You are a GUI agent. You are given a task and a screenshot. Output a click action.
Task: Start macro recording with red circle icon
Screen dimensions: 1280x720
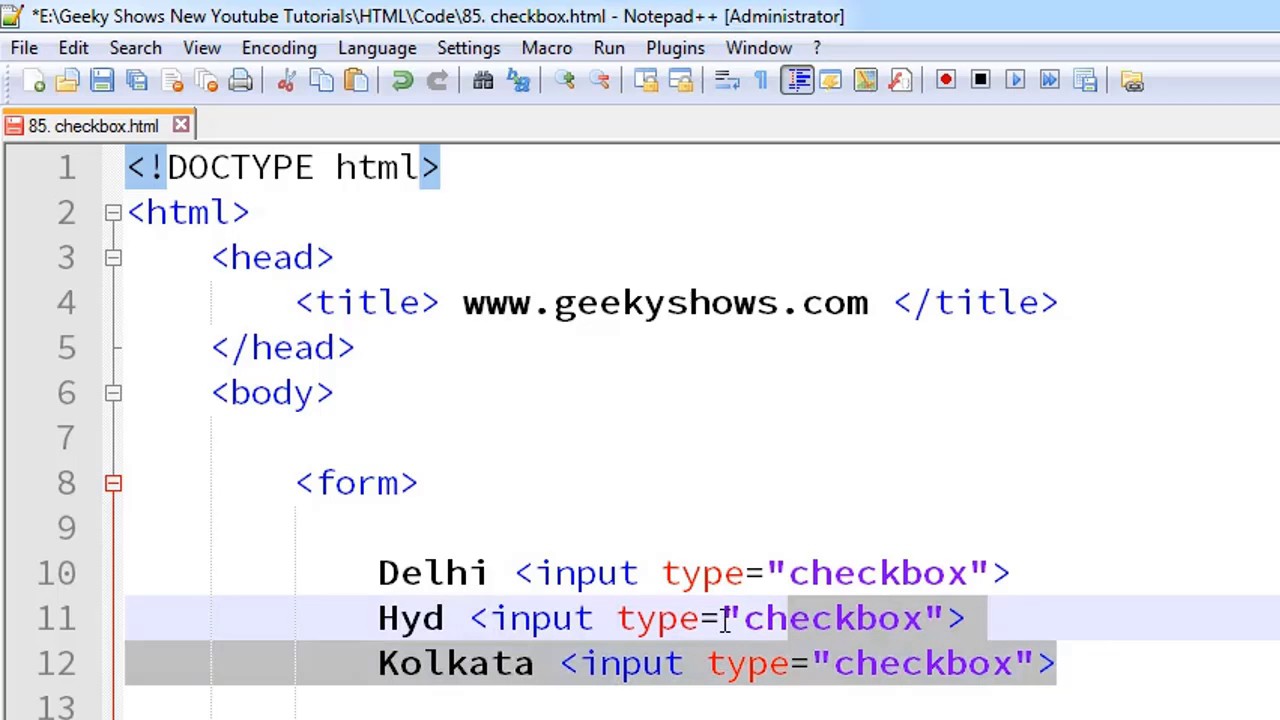point(946,81)
